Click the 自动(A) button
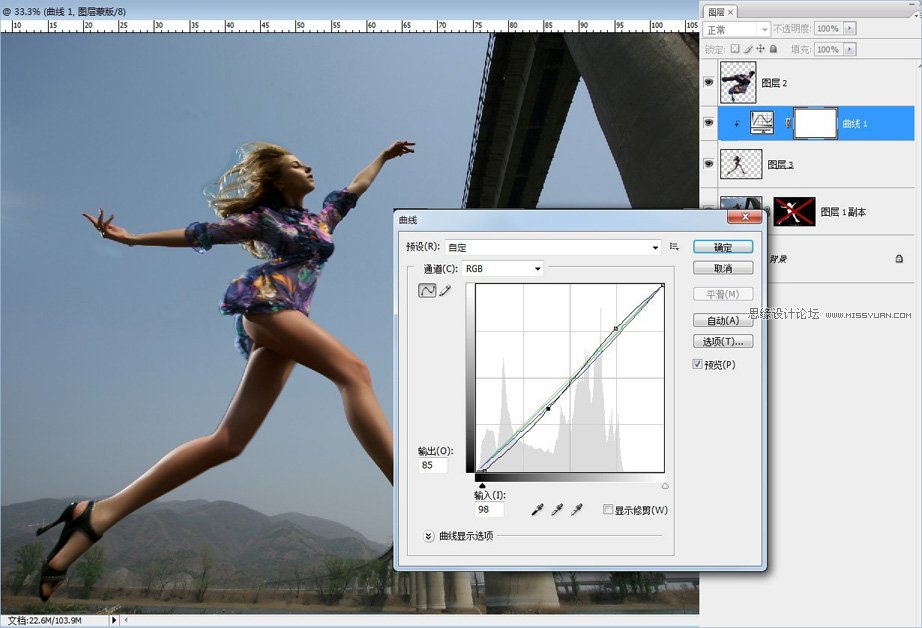922x628 pixels. tap(723, 320)
